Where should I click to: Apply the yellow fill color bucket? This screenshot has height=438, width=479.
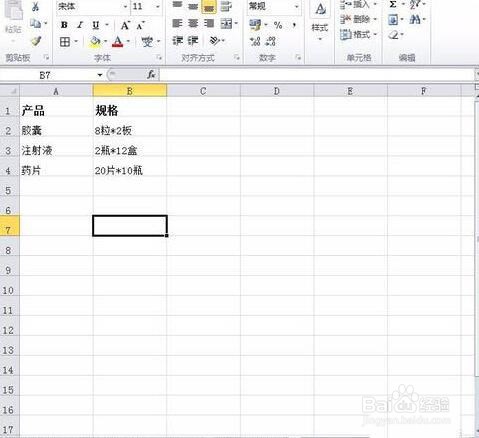click(95, 42)
